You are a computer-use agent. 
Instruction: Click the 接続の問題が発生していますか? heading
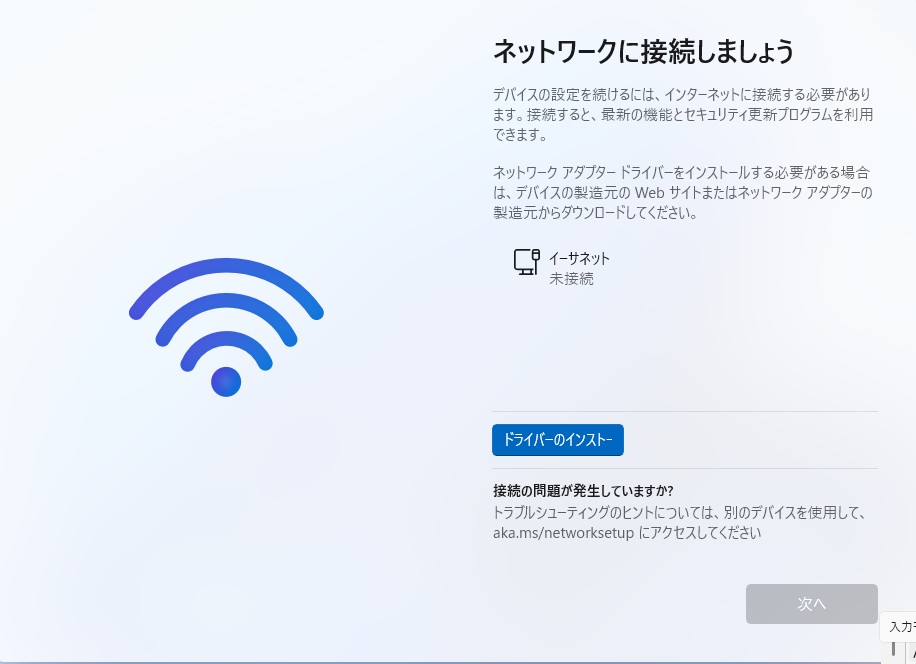[583, 490]
